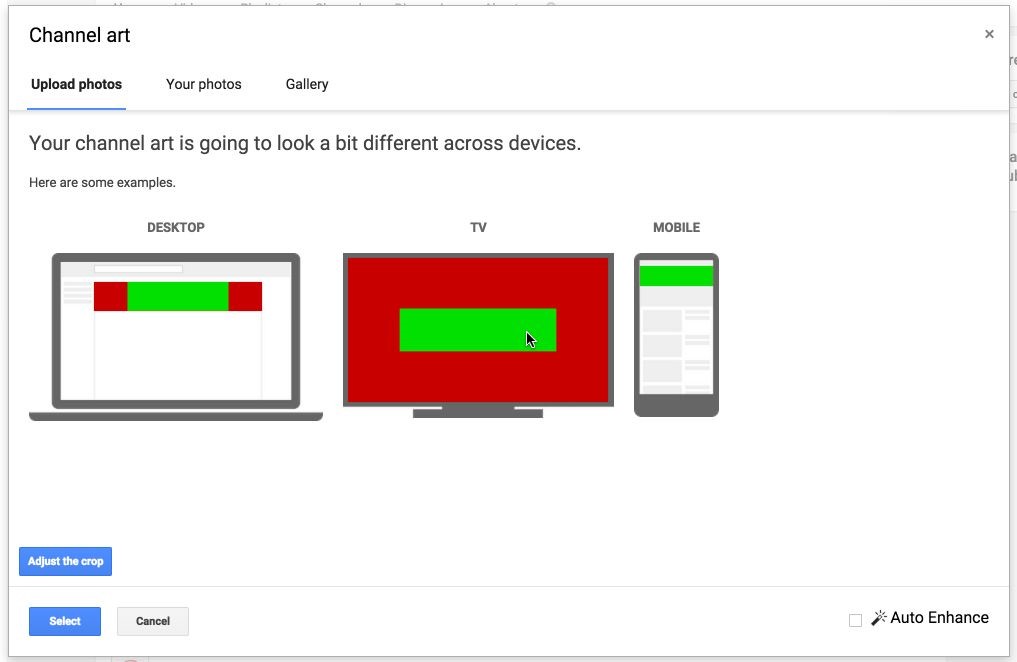Image resolution: width=1017 pixels, height=662 pixels.
Task: Open the Your photos tab
Action: 204,84
